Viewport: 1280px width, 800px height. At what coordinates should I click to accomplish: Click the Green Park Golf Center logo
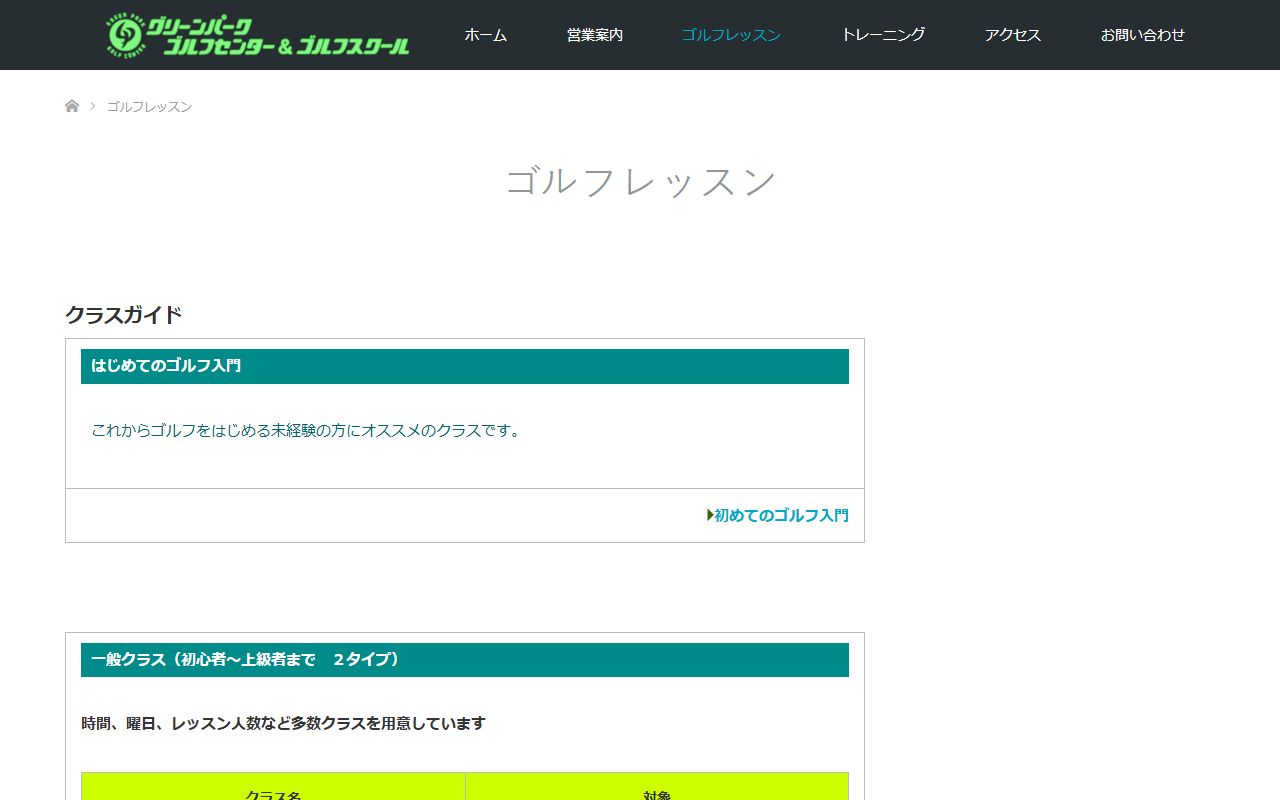[259, 35]
